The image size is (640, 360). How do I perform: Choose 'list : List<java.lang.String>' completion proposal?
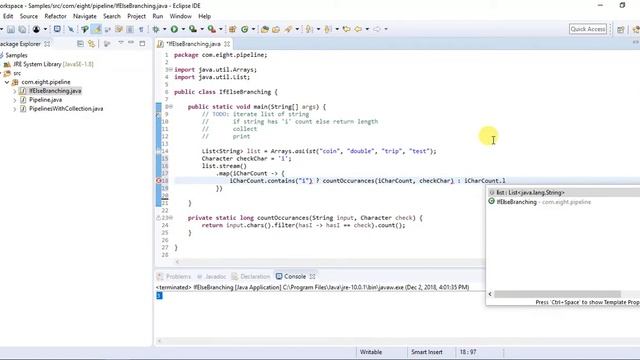tap(565, 192)
